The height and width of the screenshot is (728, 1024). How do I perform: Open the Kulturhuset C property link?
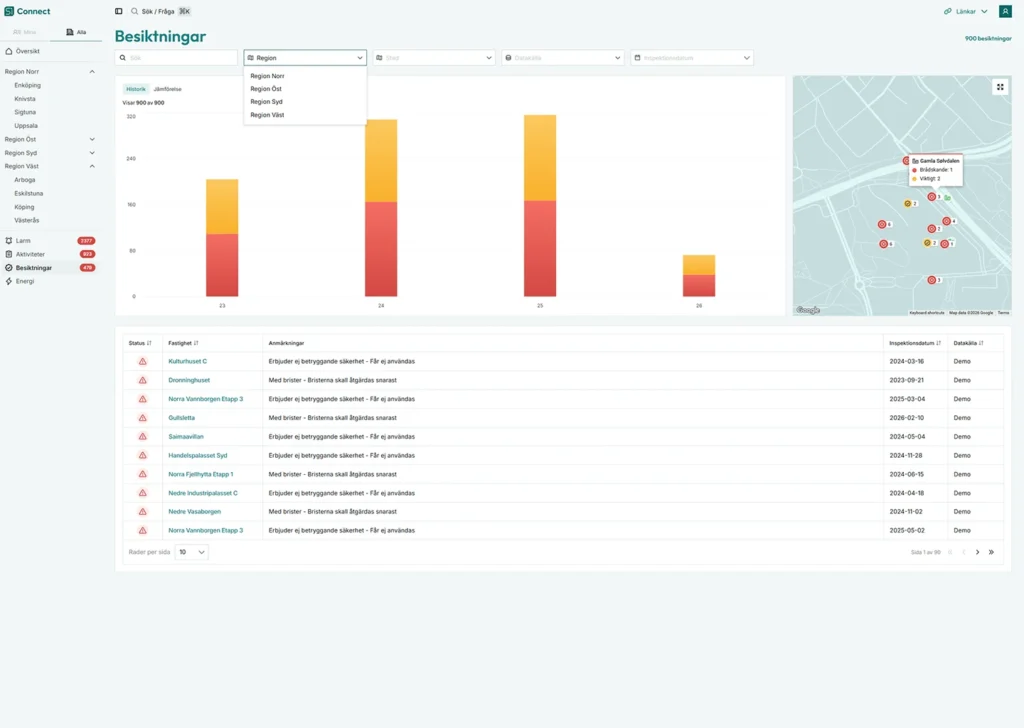187,361
